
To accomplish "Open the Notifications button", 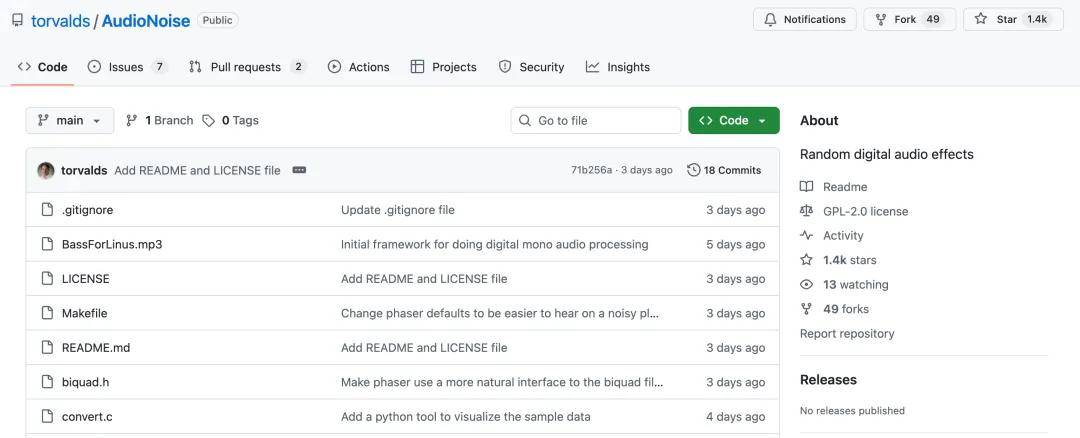I will pyautogui.click(x=804, y=19).
